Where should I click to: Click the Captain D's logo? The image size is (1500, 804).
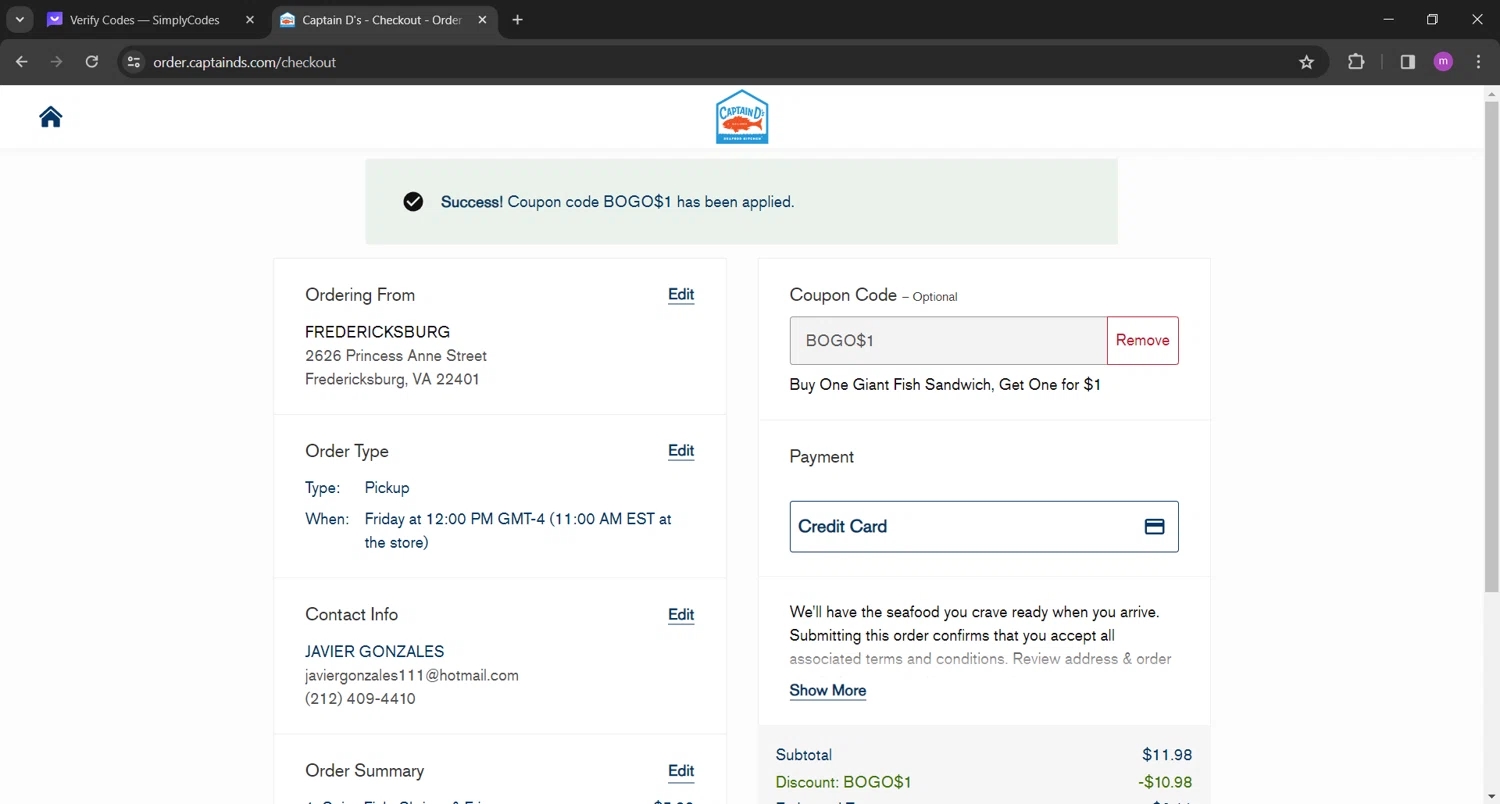coord(742,117)
